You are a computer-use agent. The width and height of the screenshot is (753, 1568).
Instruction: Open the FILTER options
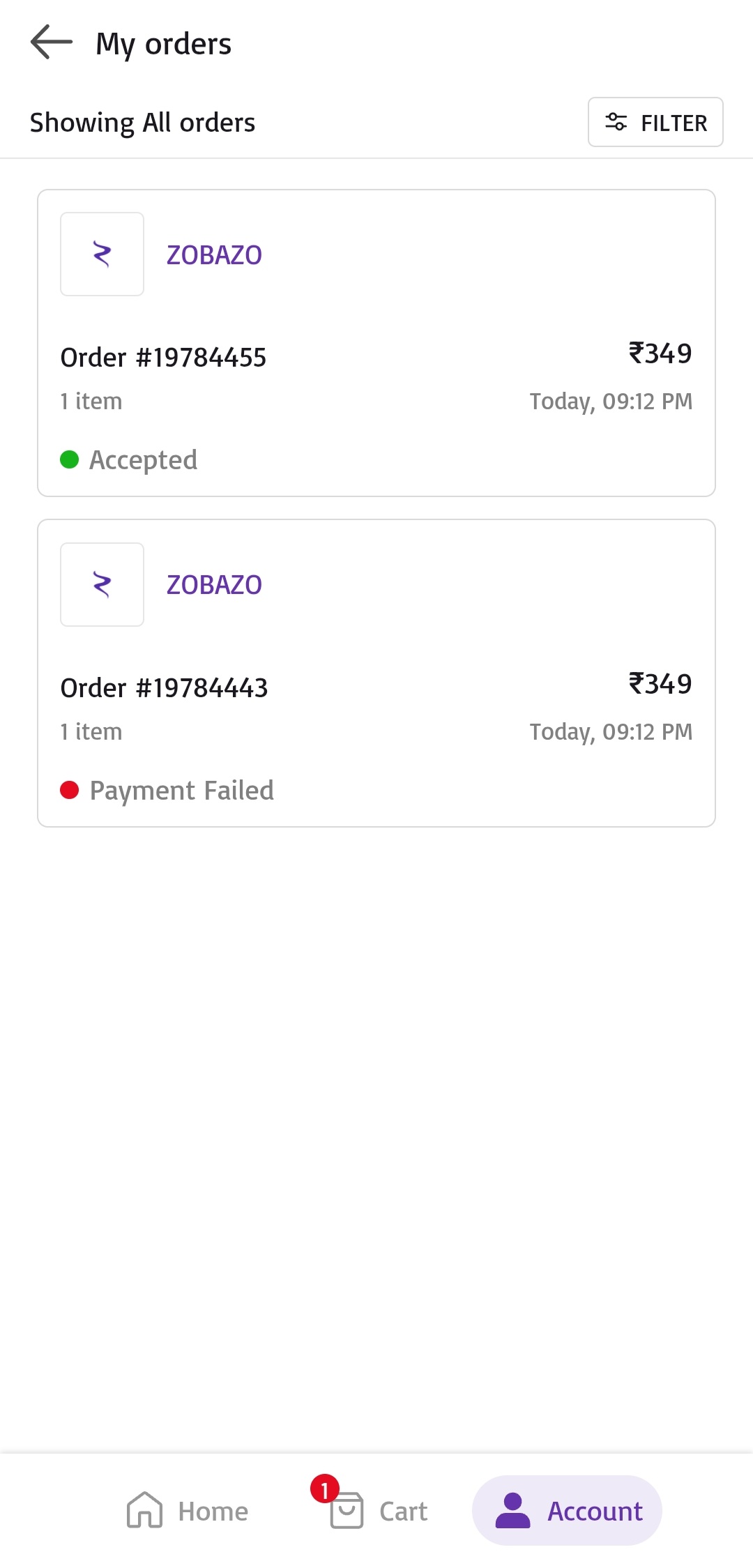(x=655, y=123)
